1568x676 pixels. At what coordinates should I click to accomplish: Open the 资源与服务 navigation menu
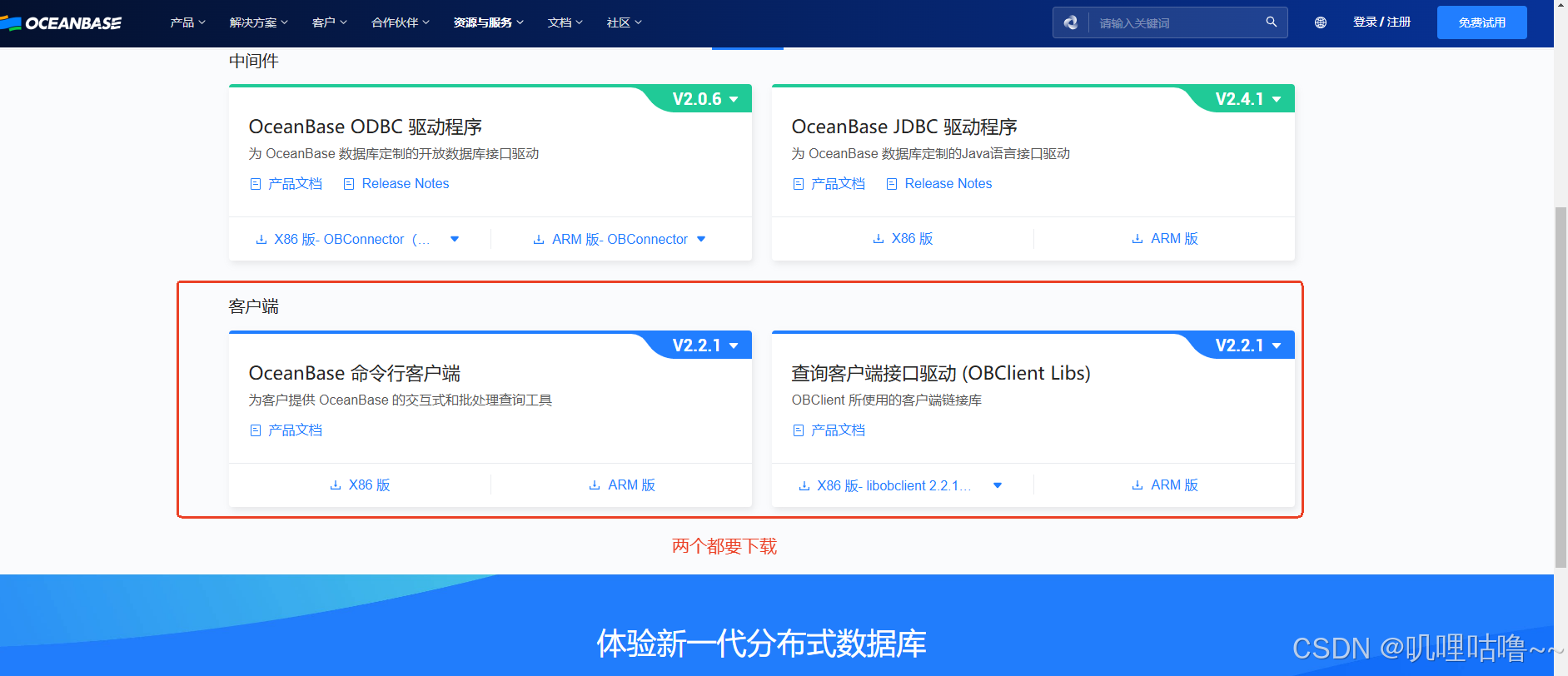click(488, 22)
